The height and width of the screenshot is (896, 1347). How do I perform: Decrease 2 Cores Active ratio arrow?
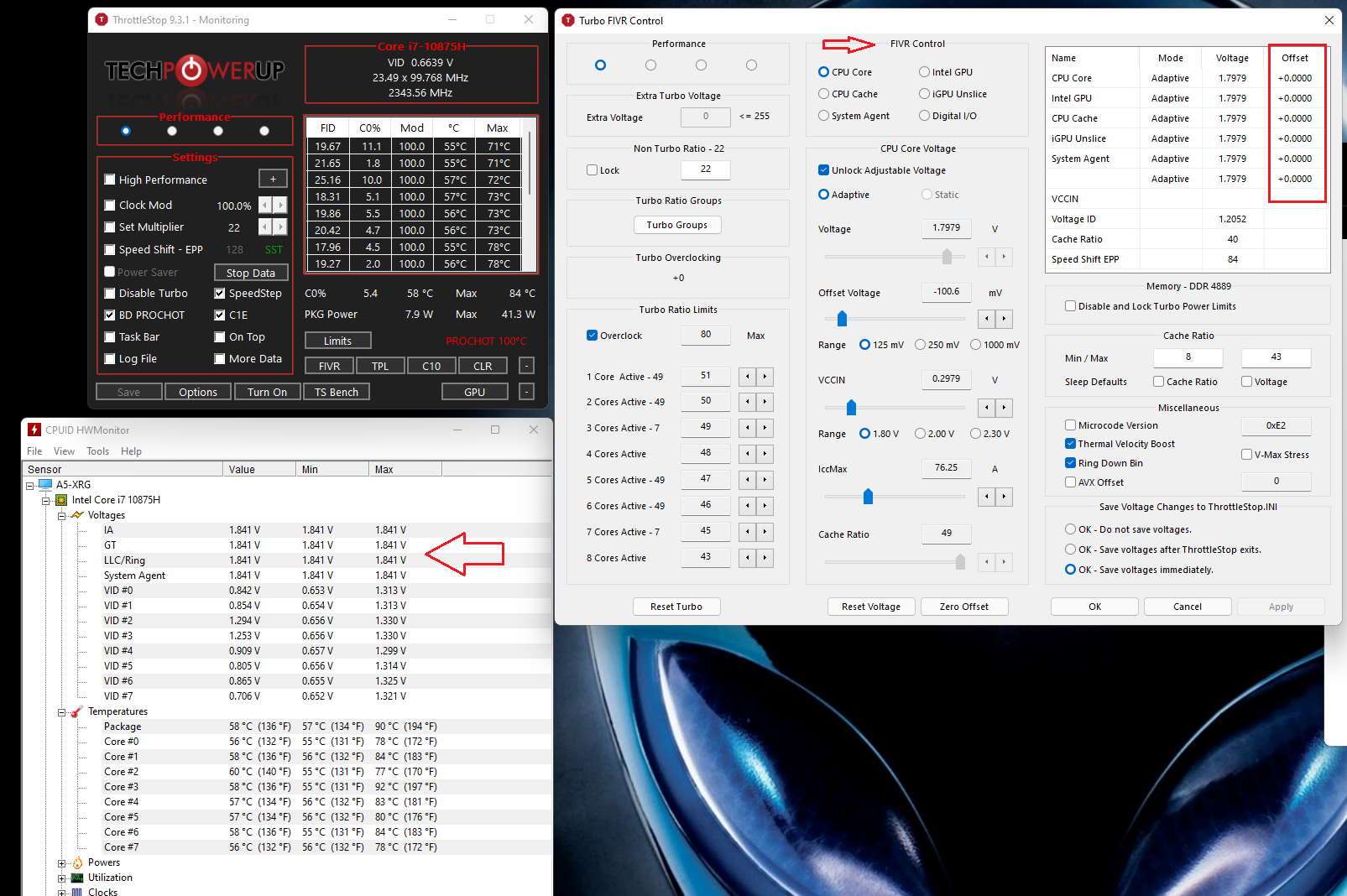pyautogui.click(x=748, y=402)
